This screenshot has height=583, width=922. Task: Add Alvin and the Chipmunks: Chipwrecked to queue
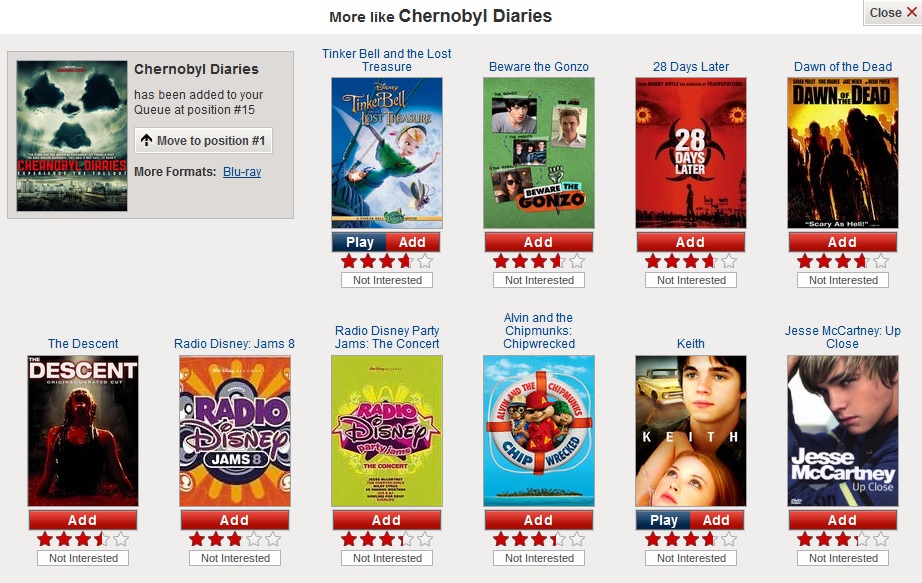539,520
